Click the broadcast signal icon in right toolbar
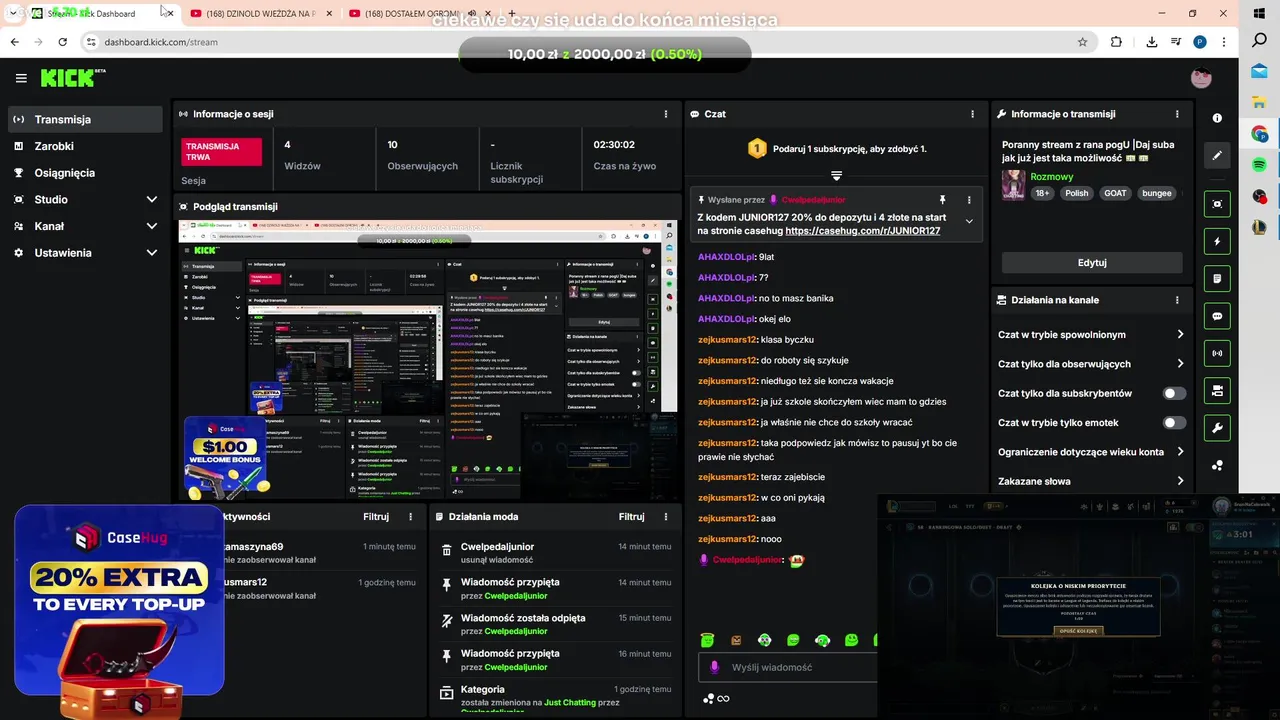 [x=1217, y=353]
